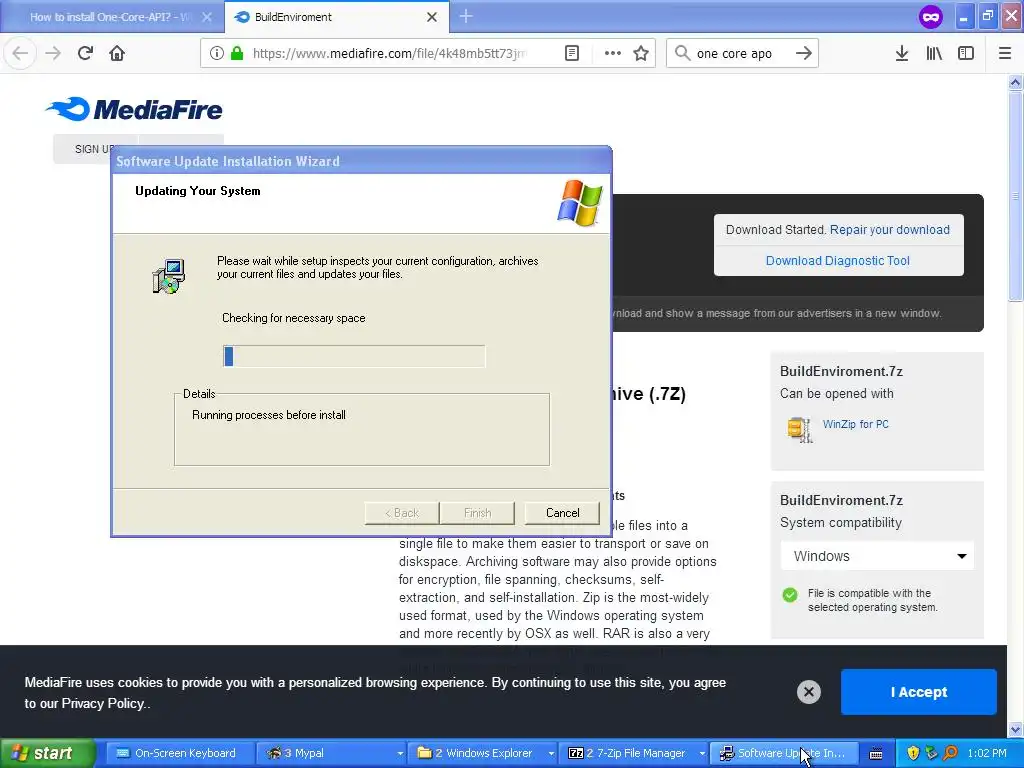Click the security shield tray icon

913,753
